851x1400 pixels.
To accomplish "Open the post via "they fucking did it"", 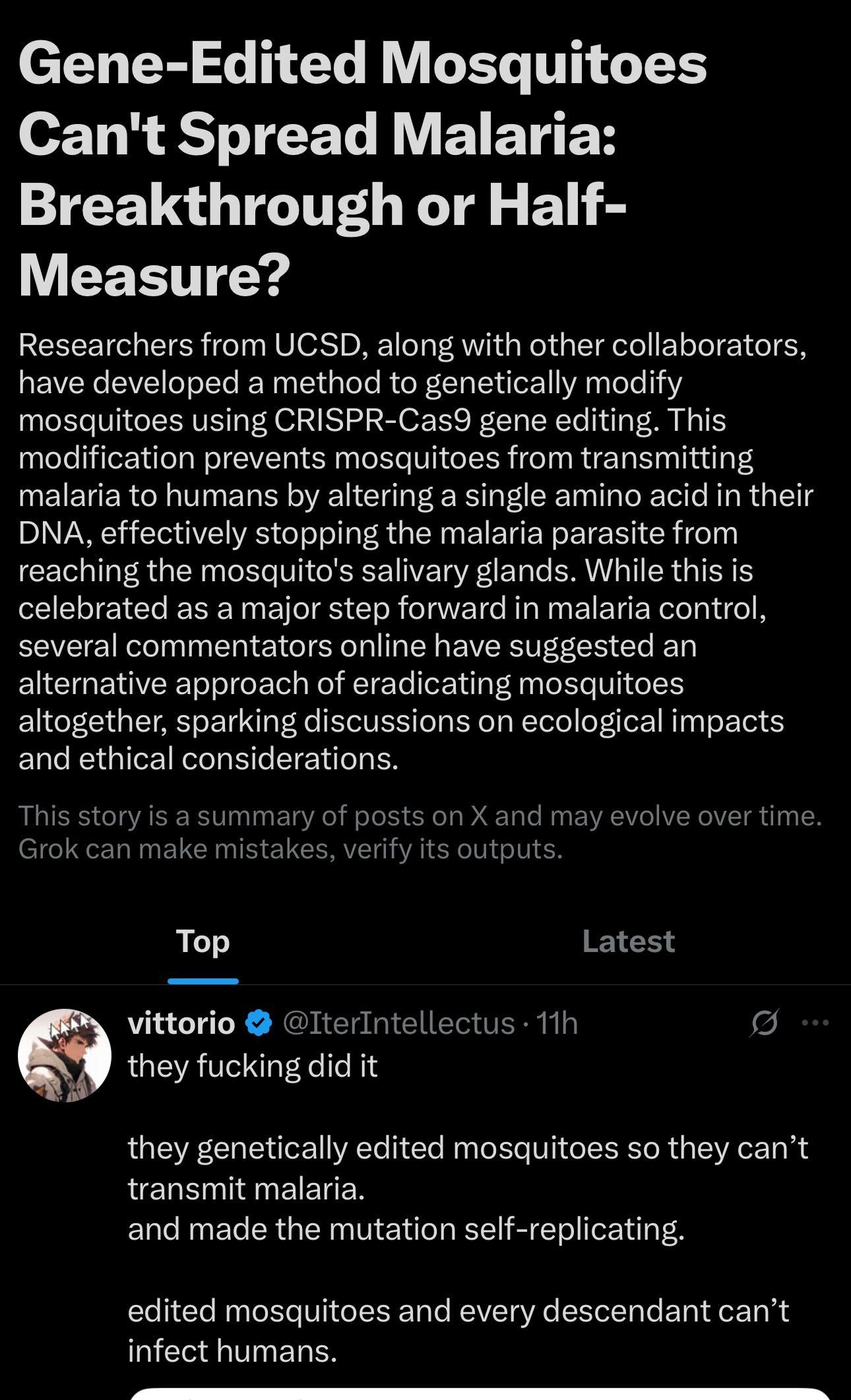I will click(253, 1066).
